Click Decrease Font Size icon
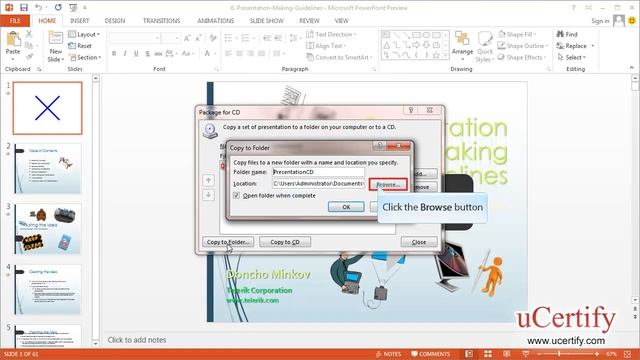 [198, 38]
